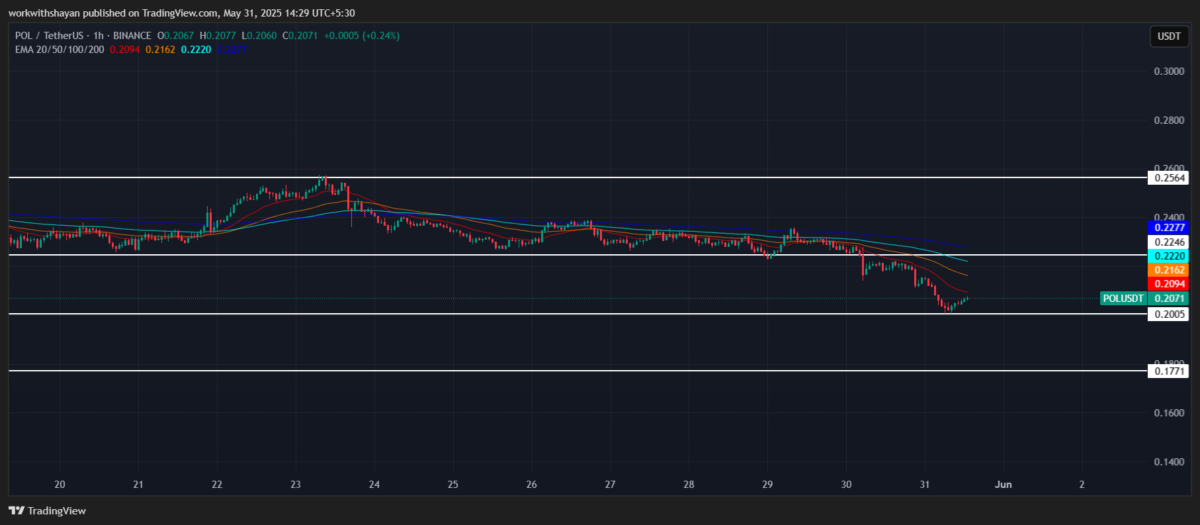Select the horizontal line at 0.1771
Image resolution: width=1200 pixels, height=525 pixels.
(x=600, y=371)
